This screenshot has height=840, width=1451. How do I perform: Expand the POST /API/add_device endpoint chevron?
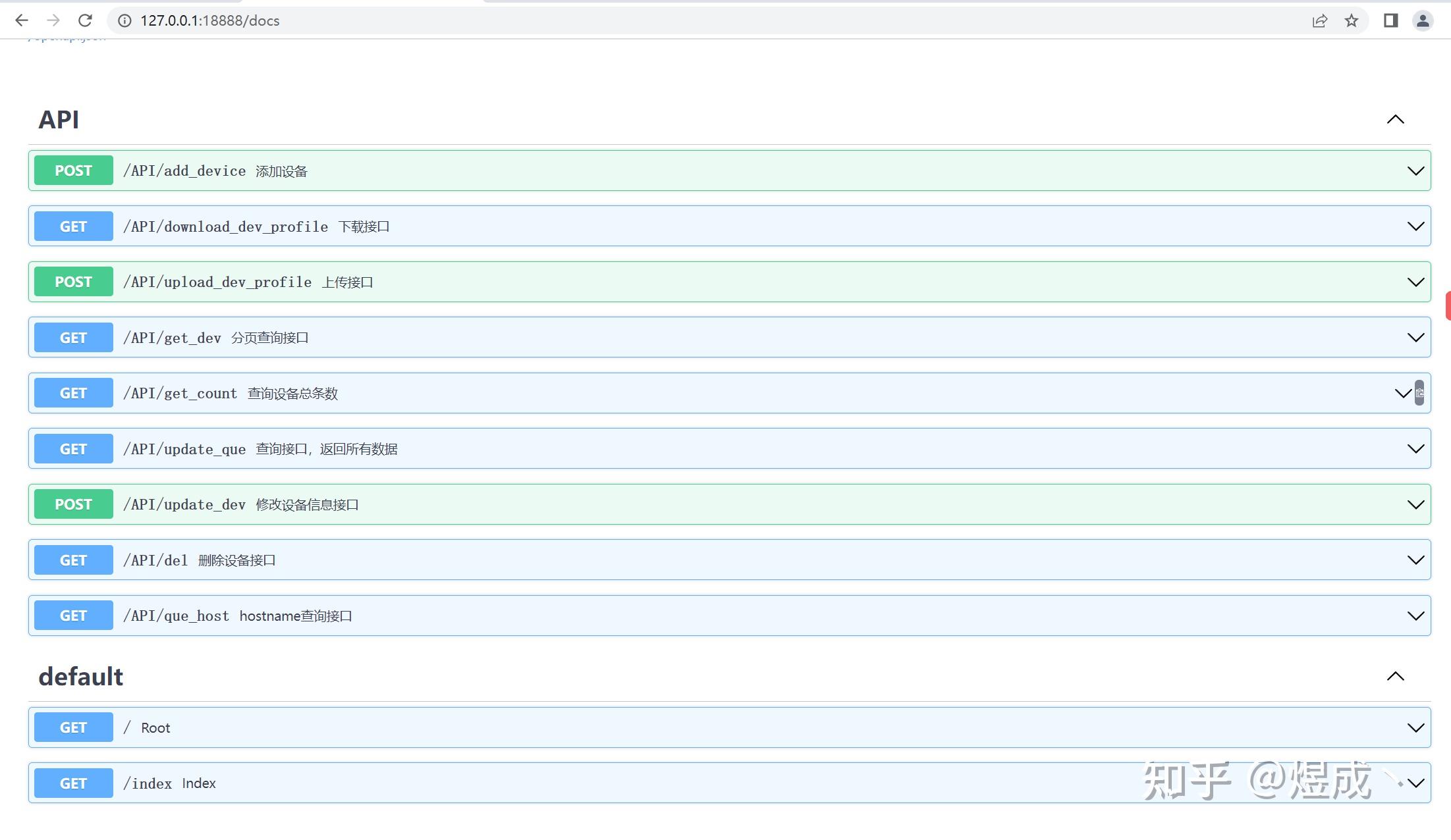(x=1415, y=171)
